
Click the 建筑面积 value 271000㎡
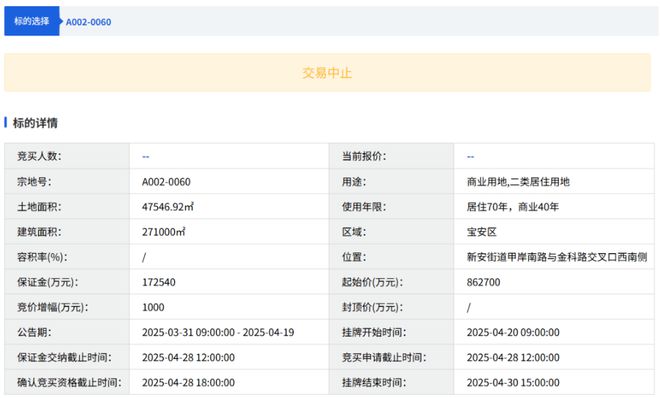point(163,232)
